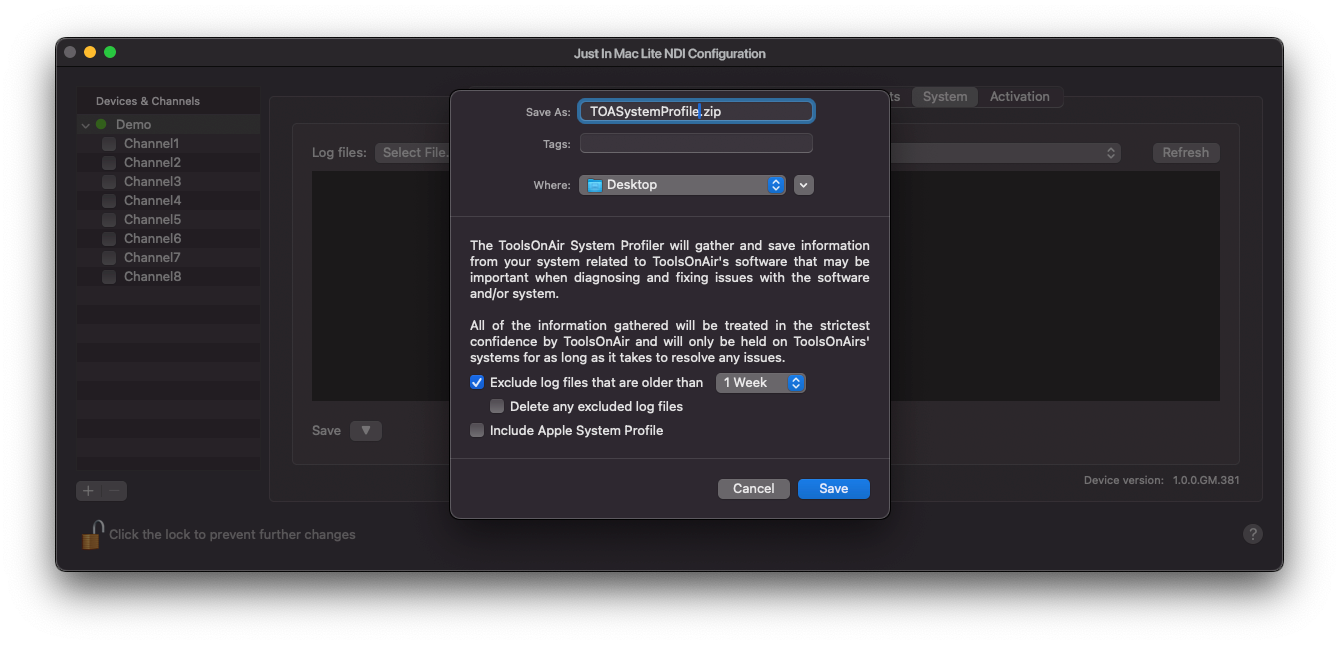
Task: Click the Tags input field
Action: [696, 144]
